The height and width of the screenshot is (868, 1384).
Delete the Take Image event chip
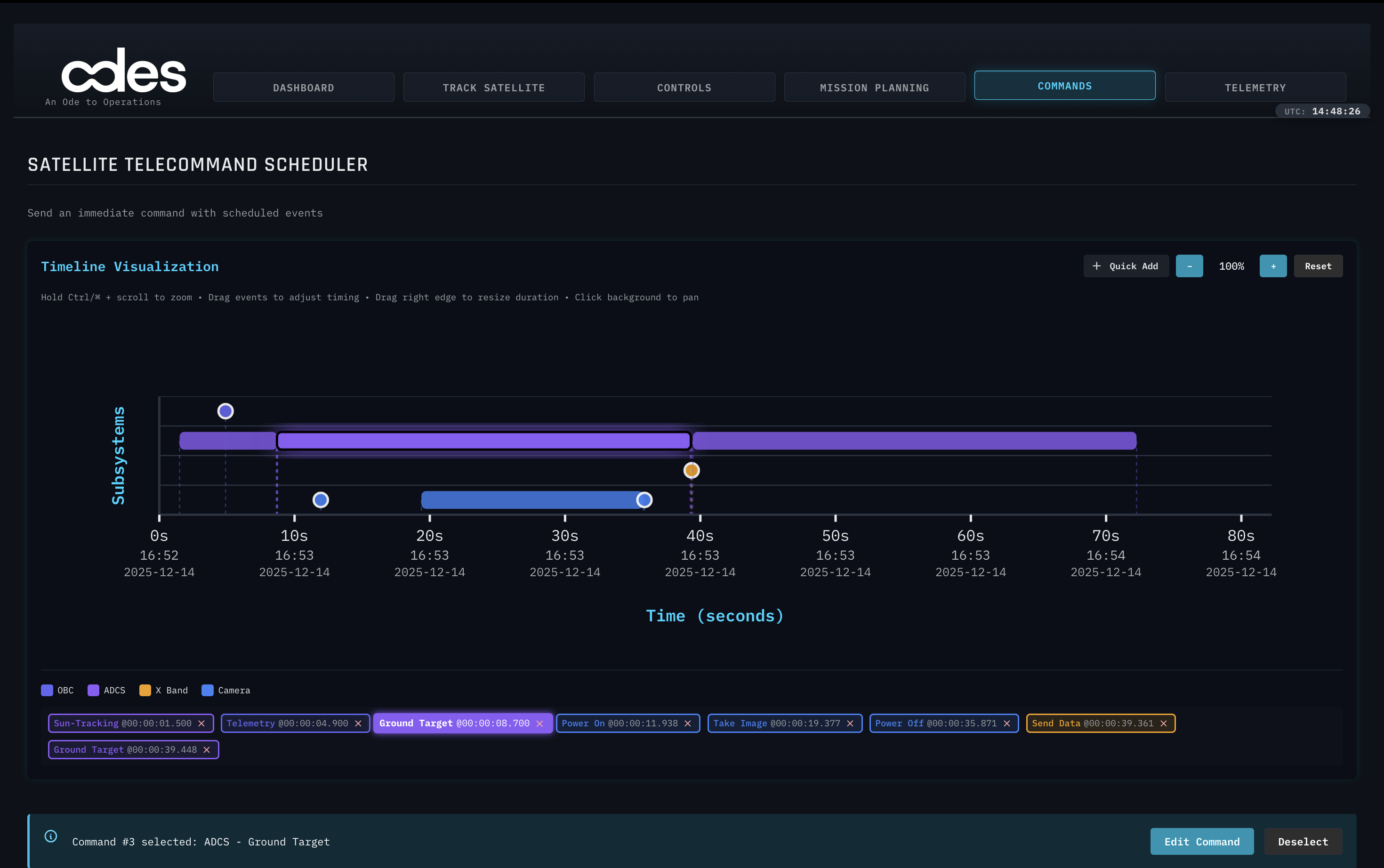(850, 723)
